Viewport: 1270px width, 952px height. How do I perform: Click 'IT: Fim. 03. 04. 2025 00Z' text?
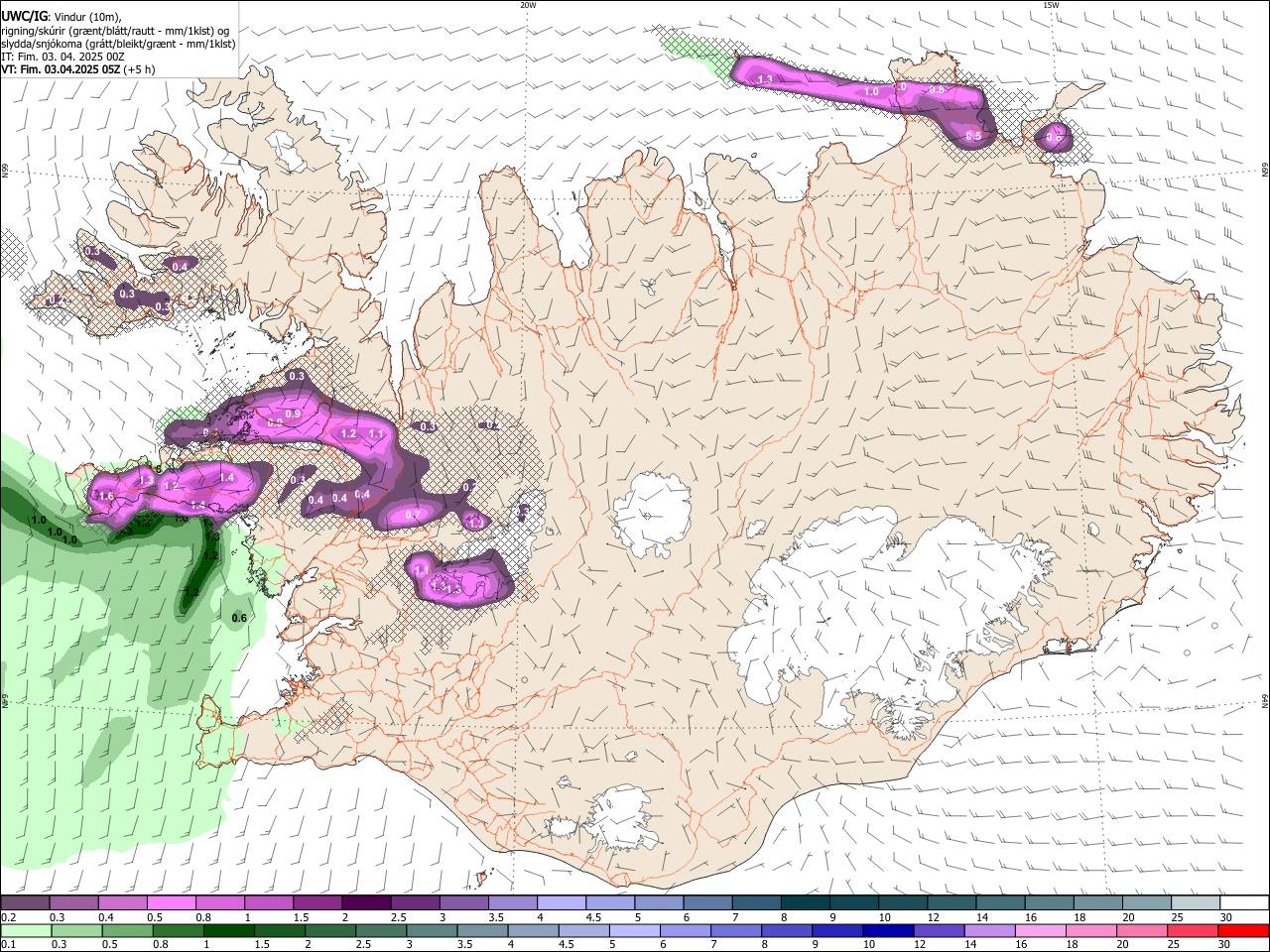pyautogui.click(x=63, y=57)
